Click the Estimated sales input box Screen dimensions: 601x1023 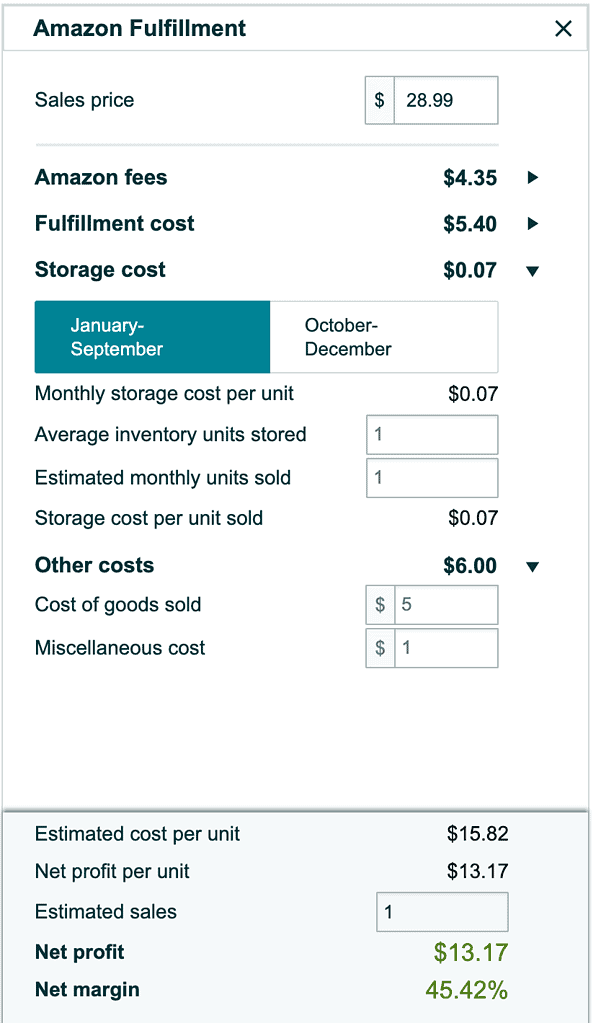pyautogui.click(x=442, y=912)
